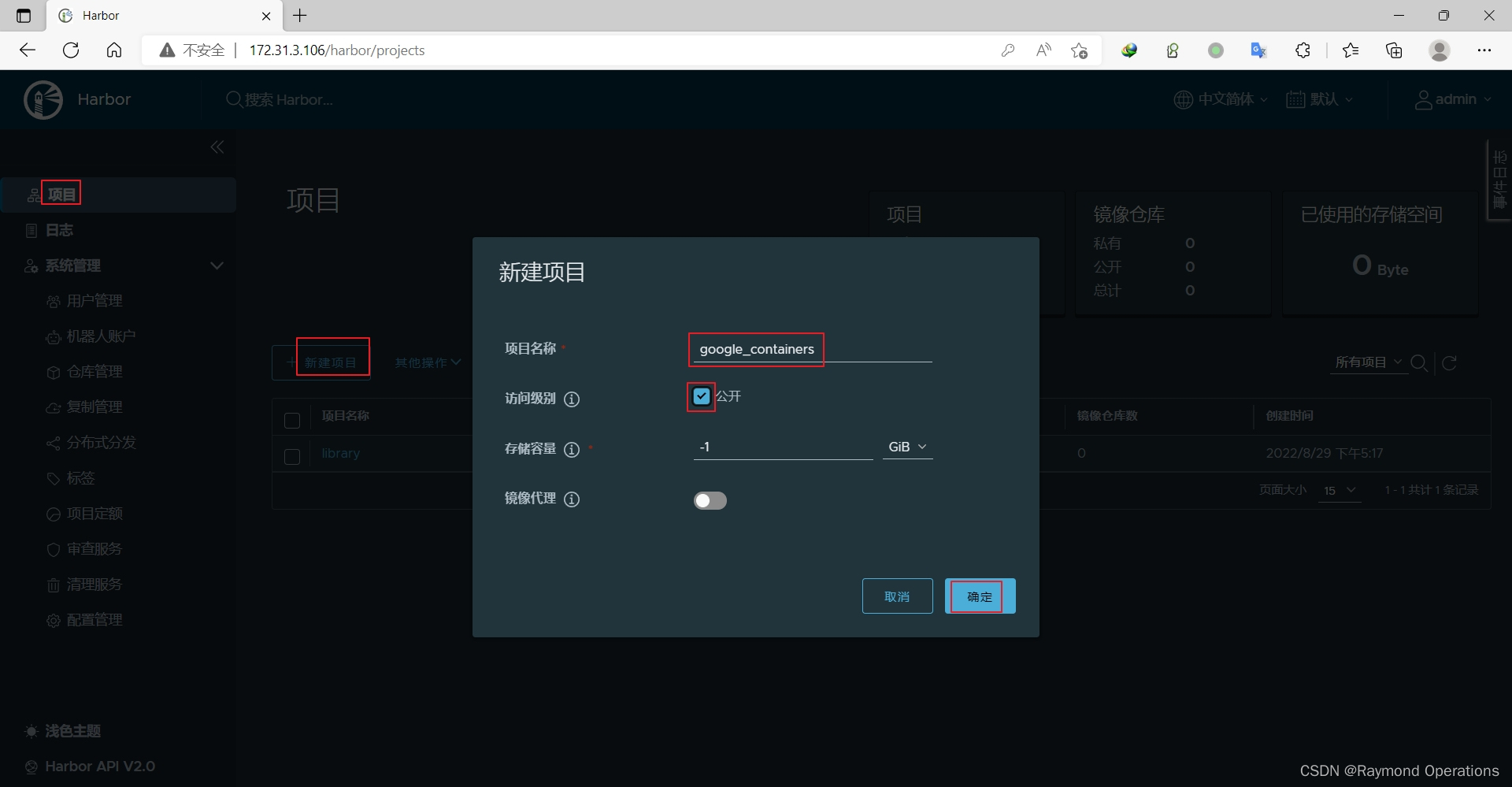Switch to 浅色主题 light theme
Image resolution: width=1512 pixels, height=787 pixels.
[x=63, y=731]
